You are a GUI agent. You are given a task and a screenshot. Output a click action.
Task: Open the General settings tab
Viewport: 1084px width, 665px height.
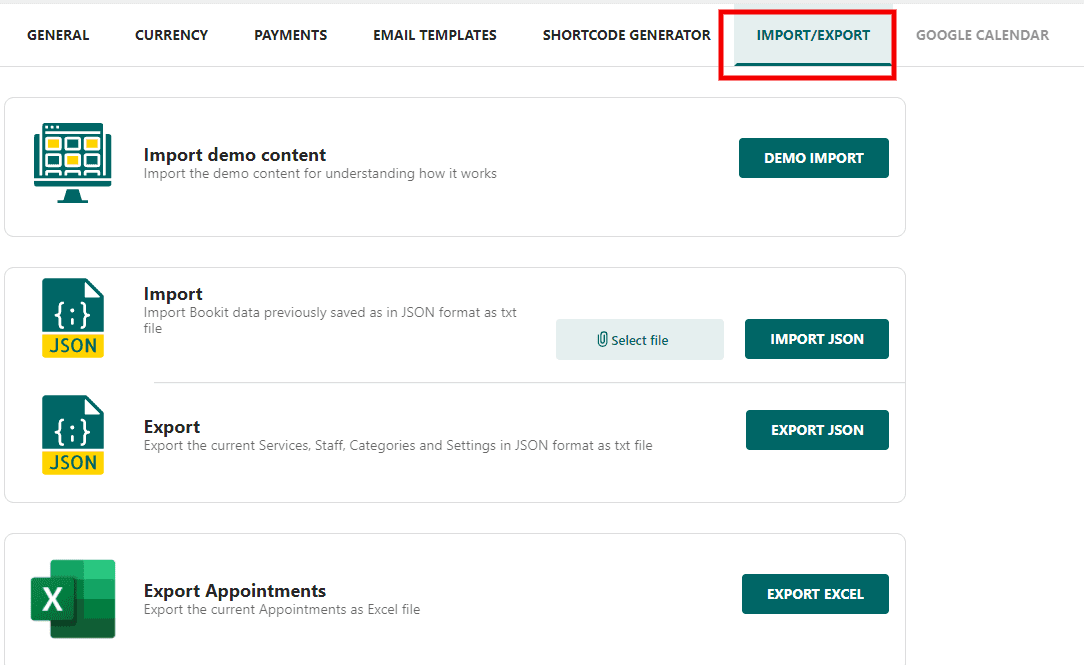[x=58, y=35]
